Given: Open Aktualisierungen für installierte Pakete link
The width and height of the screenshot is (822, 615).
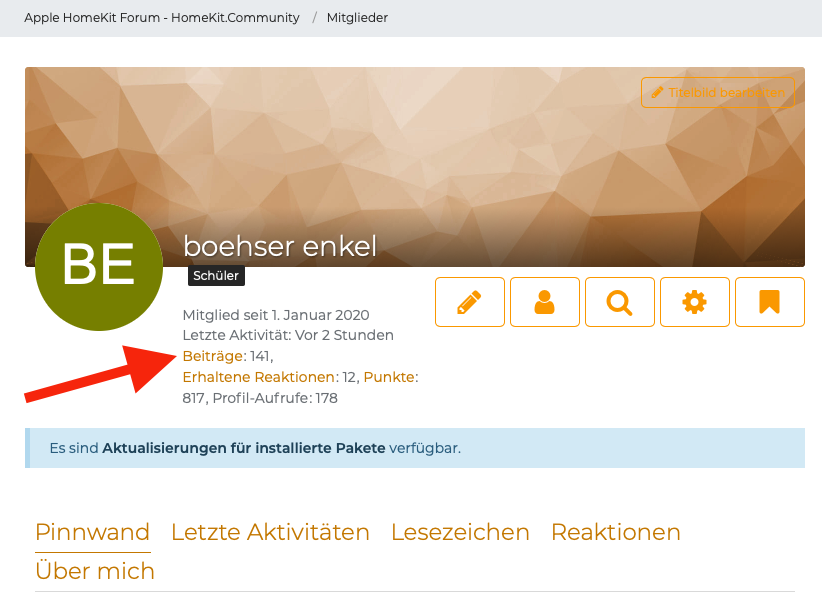Looking at the screenshot, I should pos(243,448).
